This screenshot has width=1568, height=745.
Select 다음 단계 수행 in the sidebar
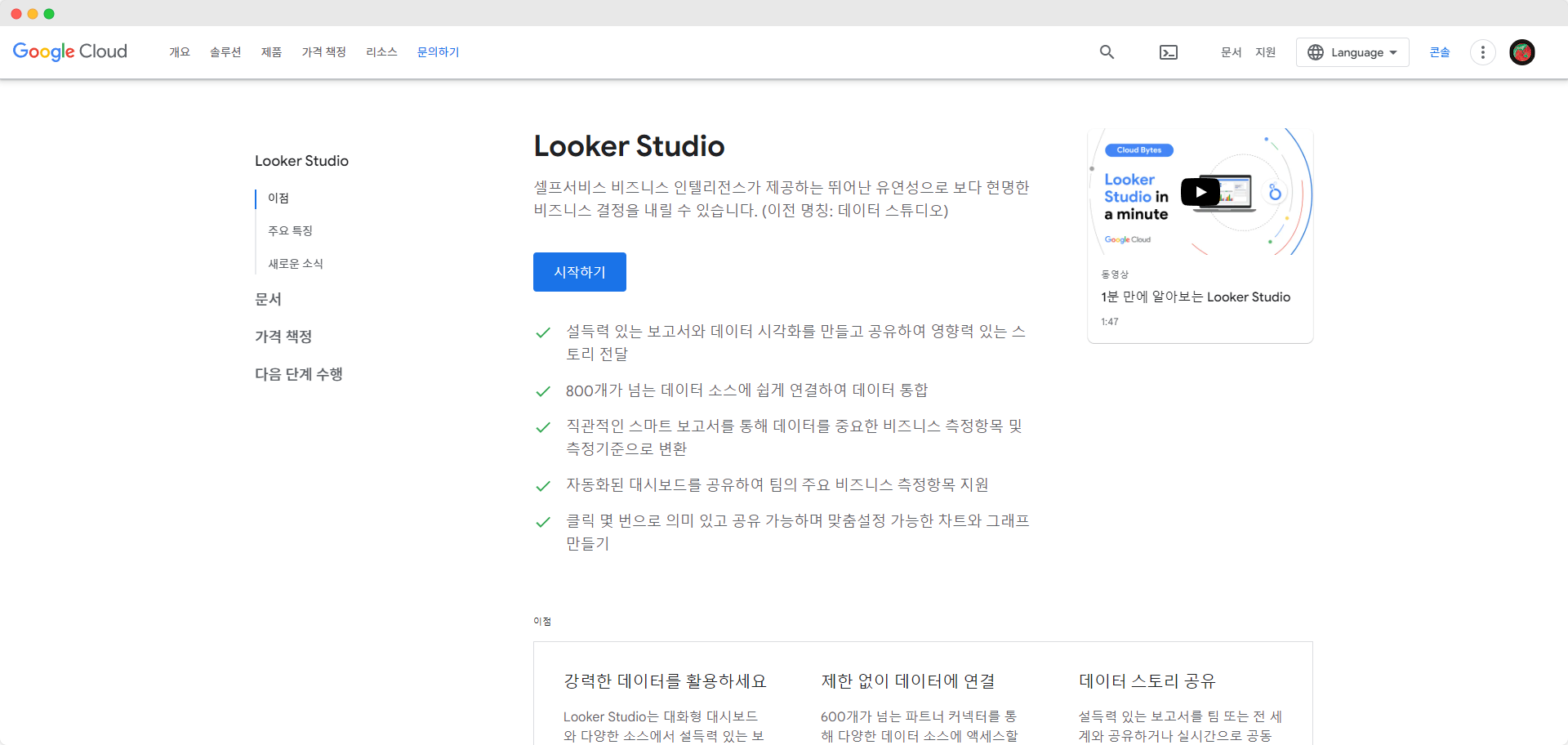coord(299,374)
